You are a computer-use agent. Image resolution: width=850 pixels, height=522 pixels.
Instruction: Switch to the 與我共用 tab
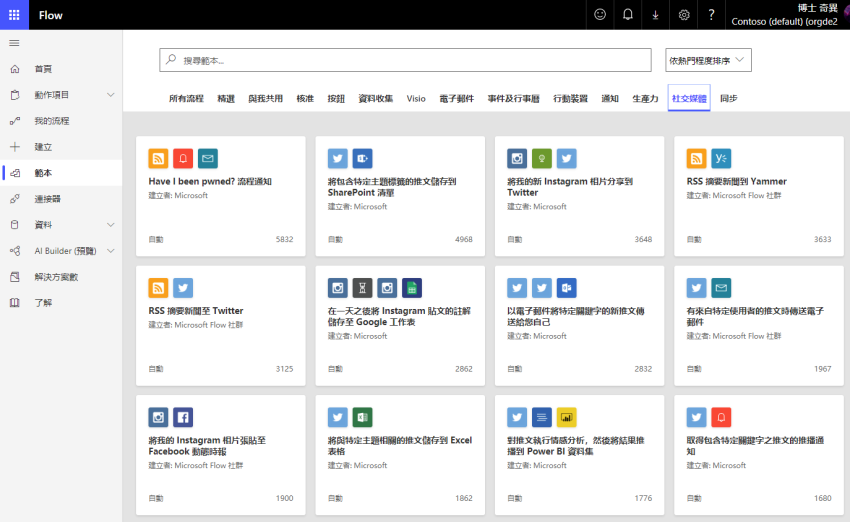(x=266, y=99)
